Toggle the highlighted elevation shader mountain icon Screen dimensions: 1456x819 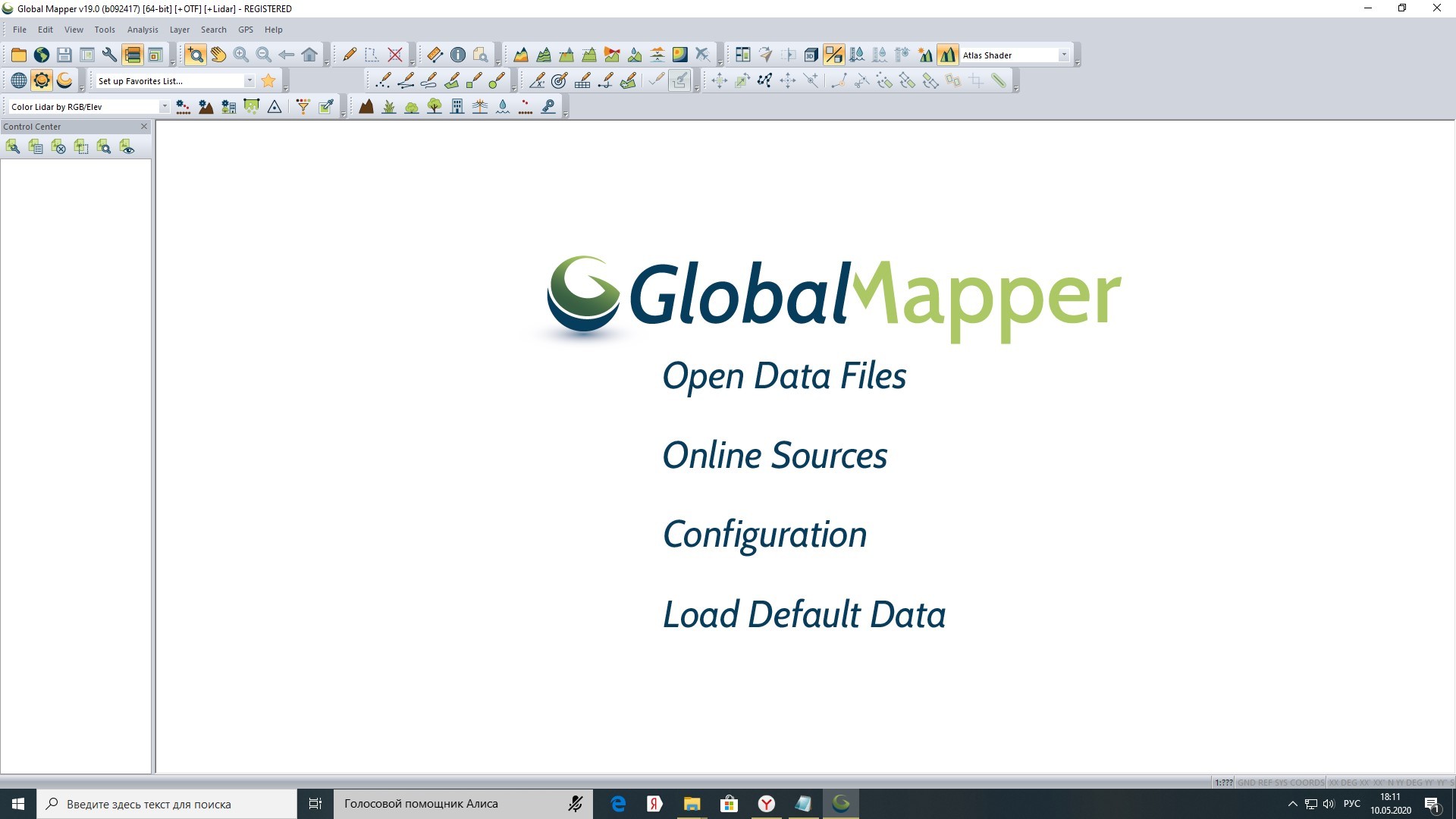[x=948, y=55]
